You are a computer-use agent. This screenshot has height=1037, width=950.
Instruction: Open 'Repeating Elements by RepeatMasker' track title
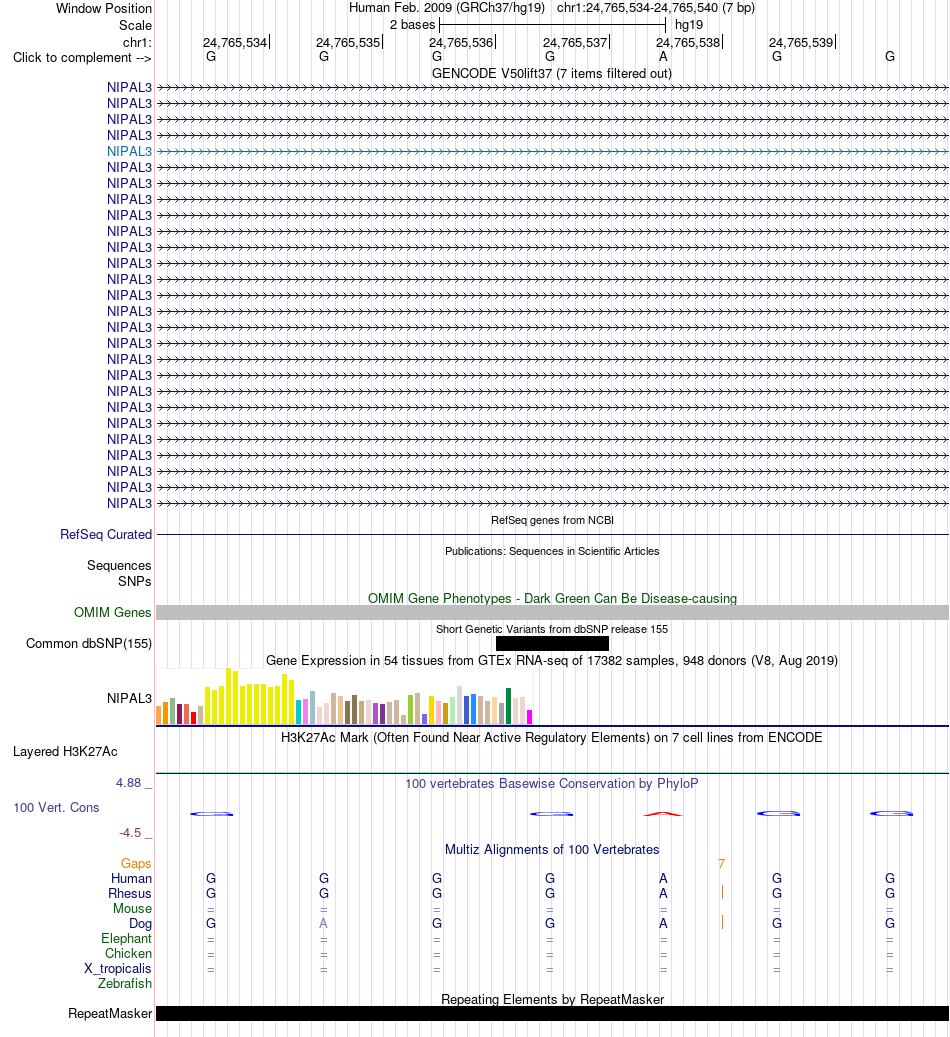pyautogui.click(x=552, y=999)
